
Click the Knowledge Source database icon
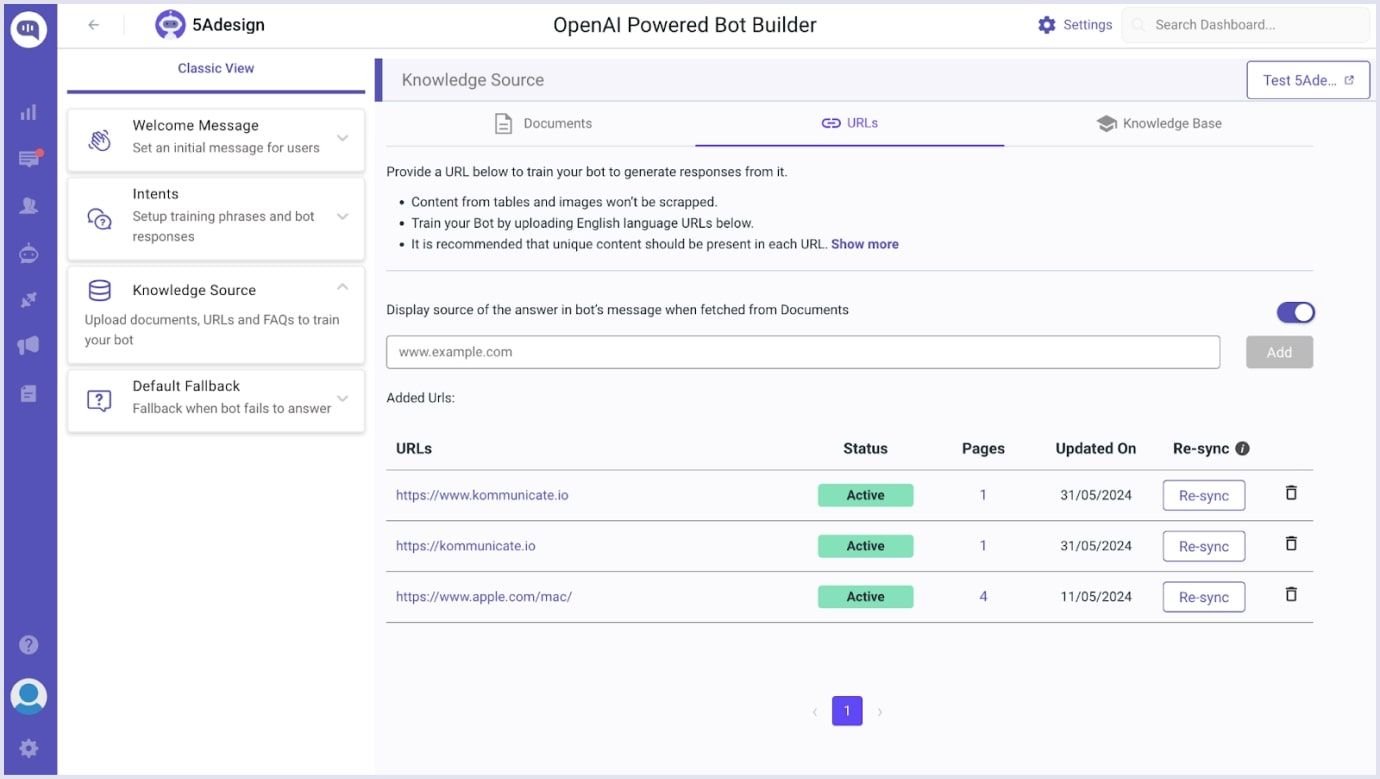tap(100, 291)
